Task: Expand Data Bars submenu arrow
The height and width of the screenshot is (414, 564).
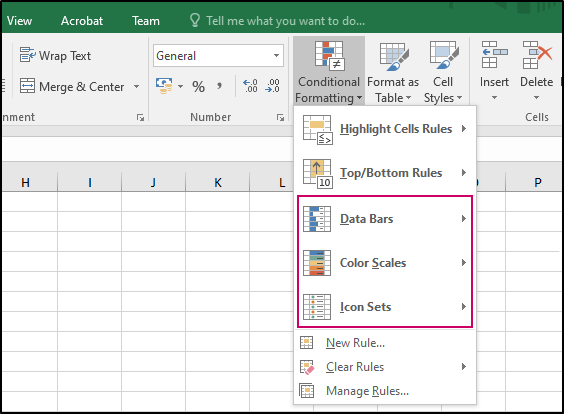Action: click(x=464, y=218)
